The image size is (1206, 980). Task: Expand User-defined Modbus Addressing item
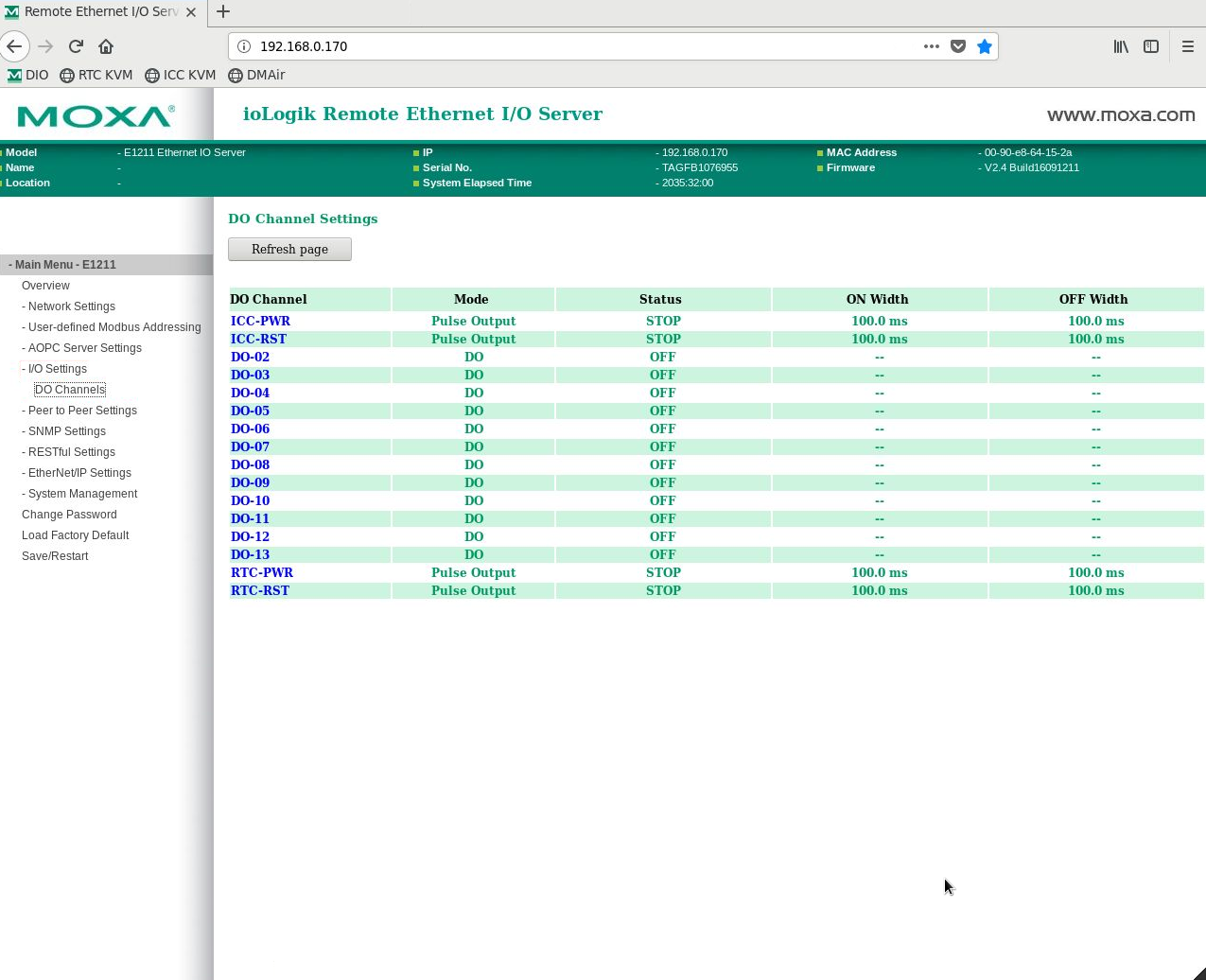114,327
